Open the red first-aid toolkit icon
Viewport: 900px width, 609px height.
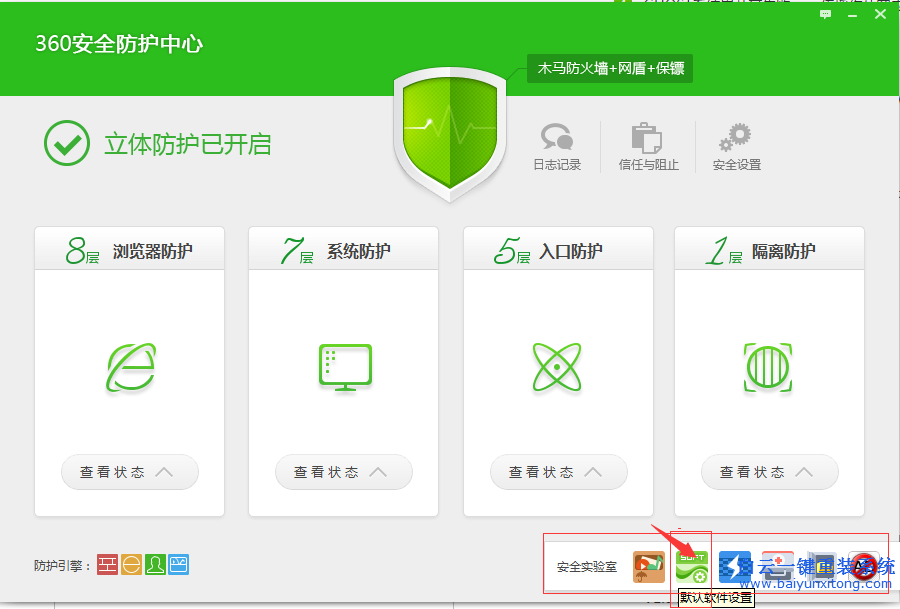(778, 566)
